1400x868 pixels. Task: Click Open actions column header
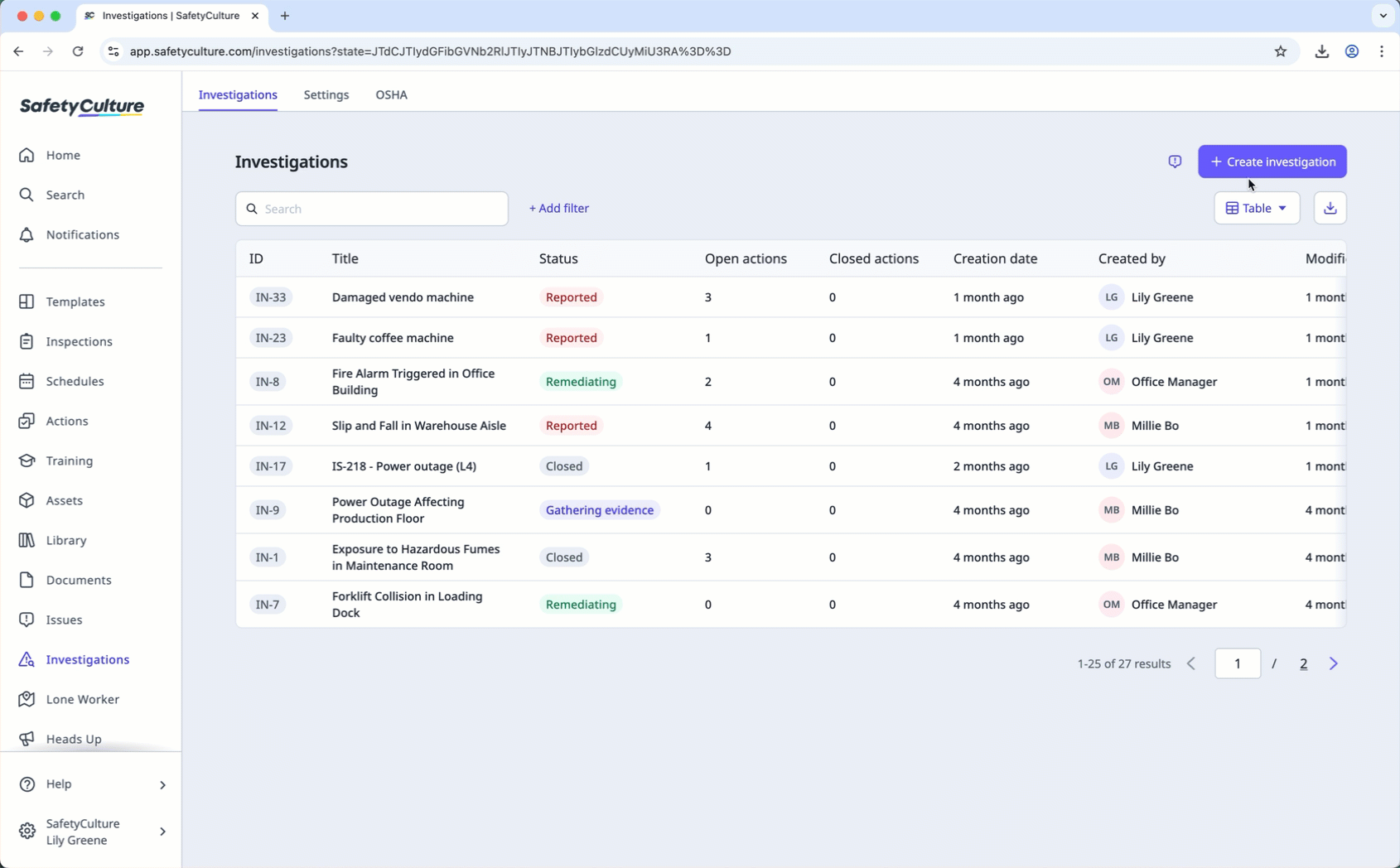(x=746, y=258)
